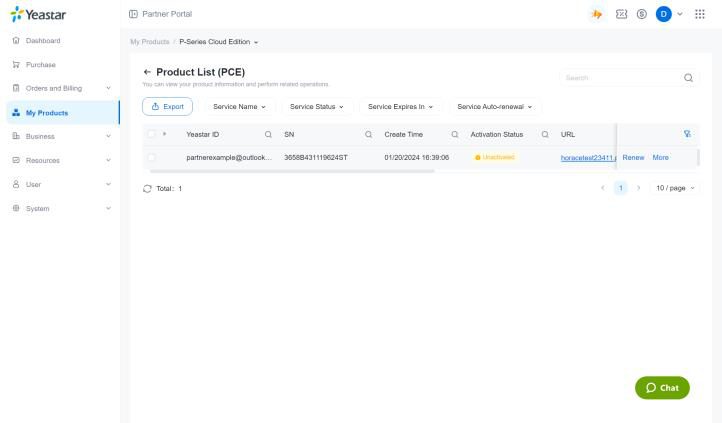Open the green Chat button
The image size is (722, 423).
click(662, 388)
